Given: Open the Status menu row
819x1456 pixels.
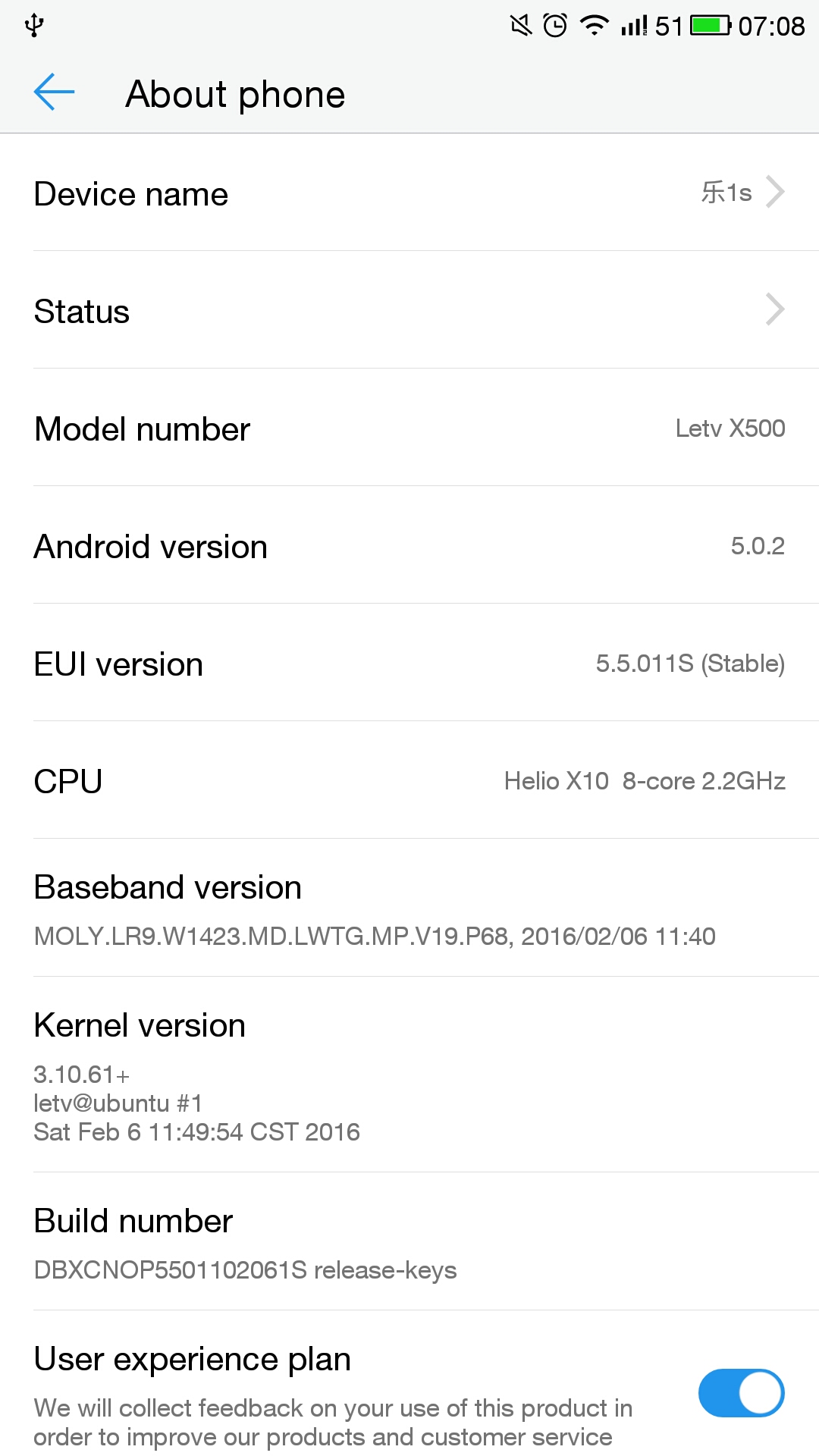Looking at the screenshot, I should pos(409,310).
